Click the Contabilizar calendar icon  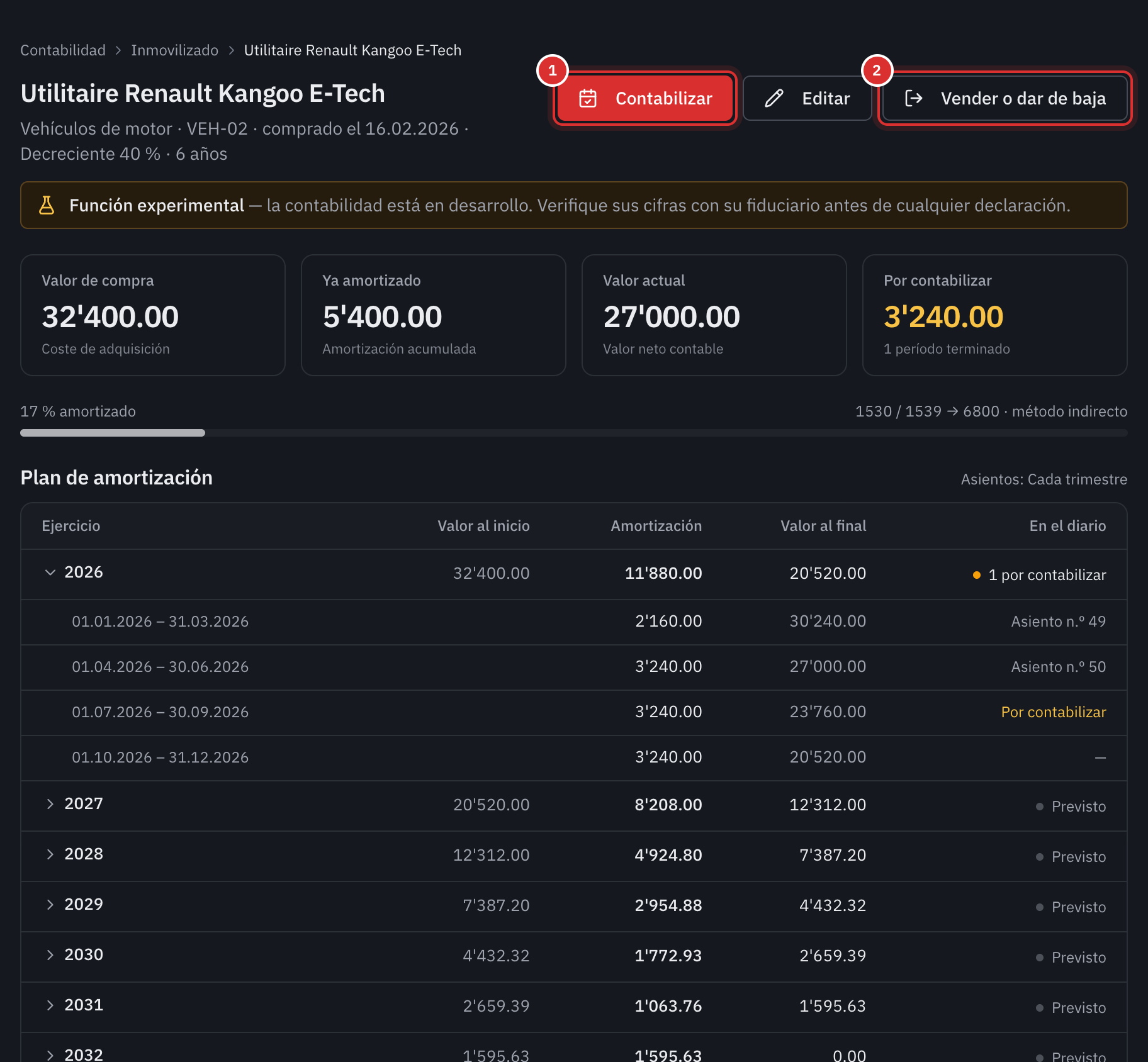click(588, 99)
